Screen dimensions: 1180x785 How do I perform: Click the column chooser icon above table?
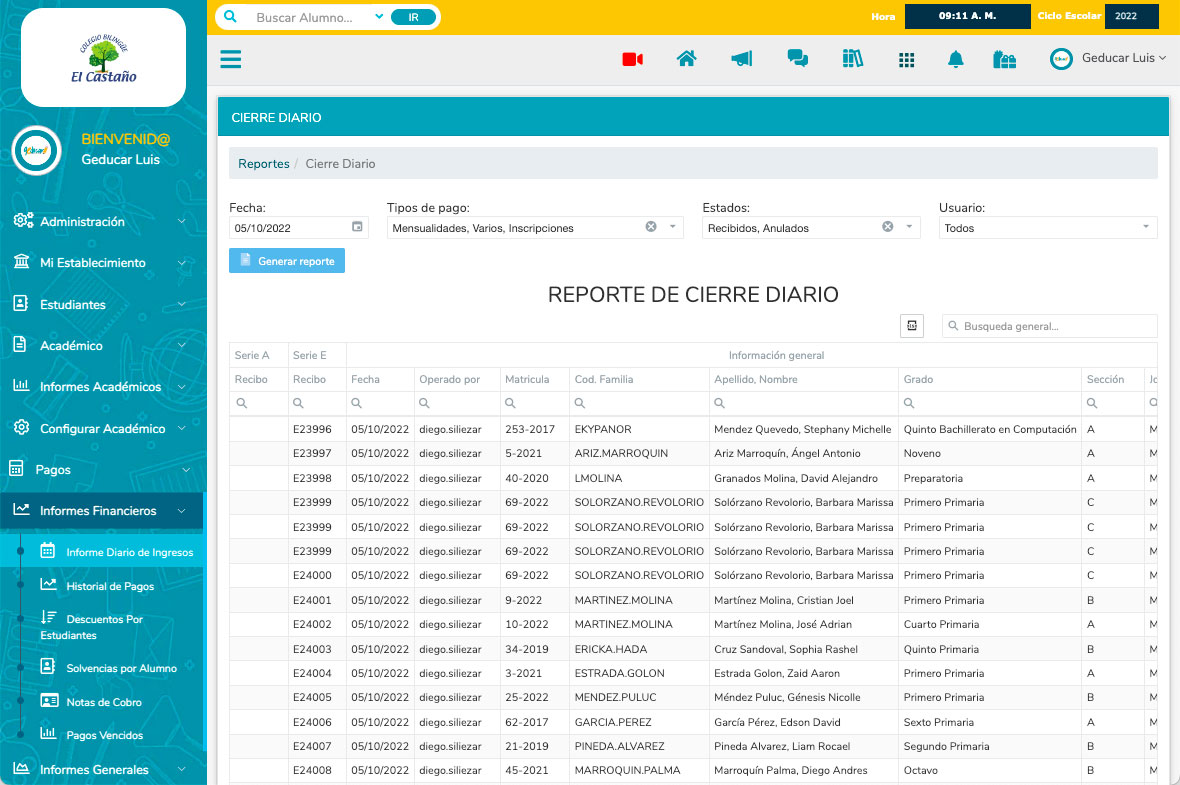(x=911, y=326)
